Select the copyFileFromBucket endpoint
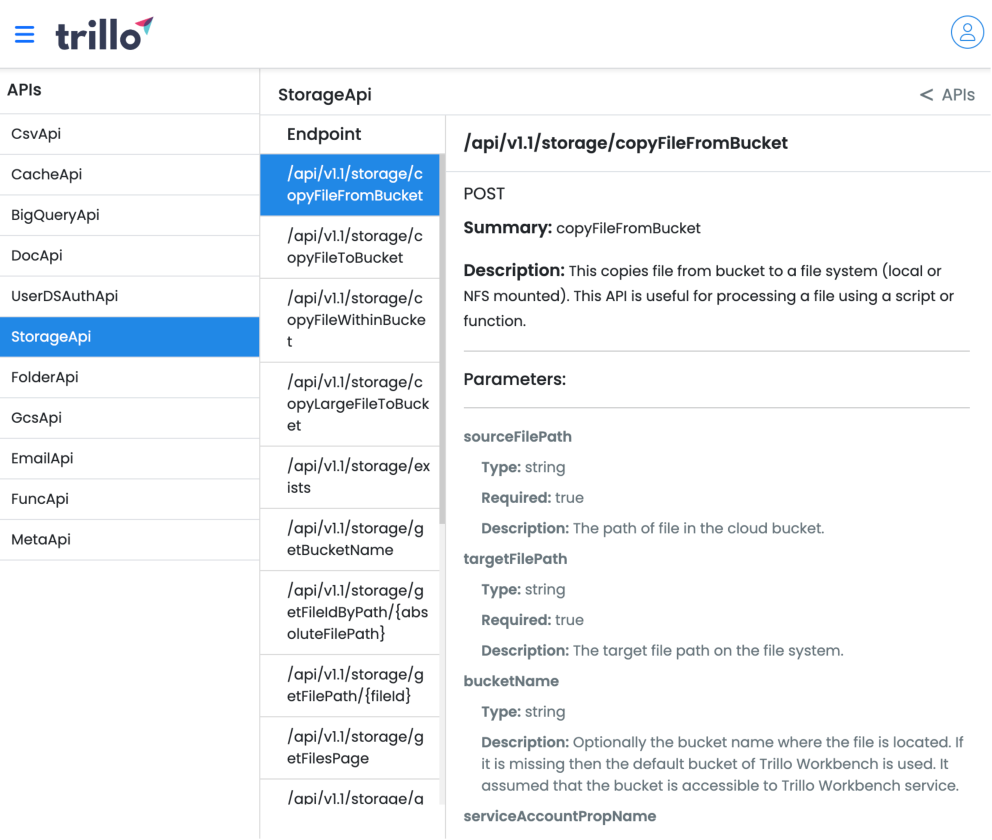 [350, 185]
